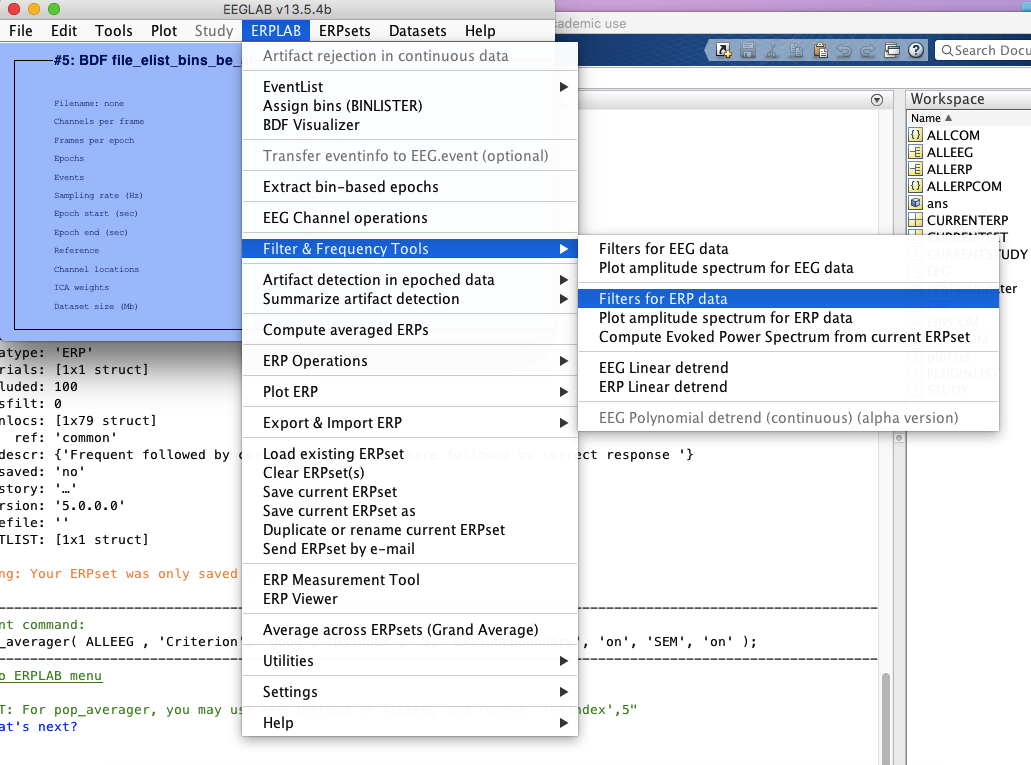Select Compute averaged ERPs
Image resolution: width=1031 pixels, height=765 pixels.
410,330
